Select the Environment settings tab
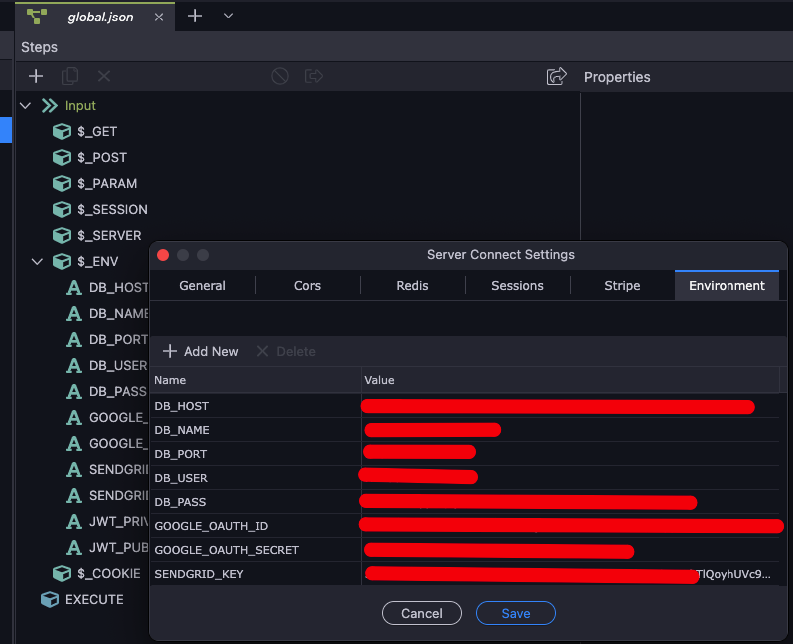Screen dimensions: 793x644 tap(727, 286)
